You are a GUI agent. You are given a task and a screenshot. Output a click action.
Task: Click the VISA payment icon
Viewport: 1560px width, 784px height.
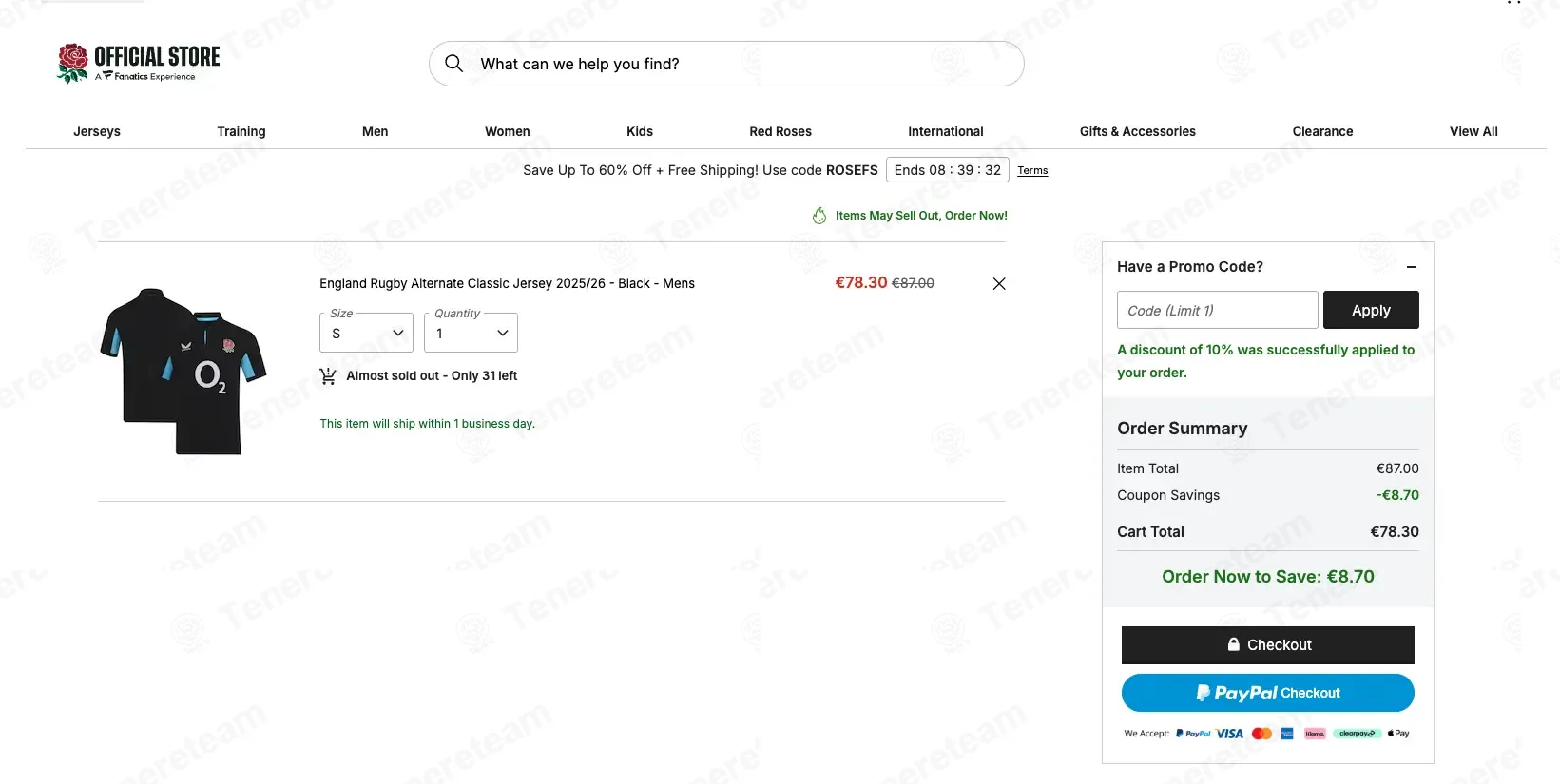[1229, 734]
